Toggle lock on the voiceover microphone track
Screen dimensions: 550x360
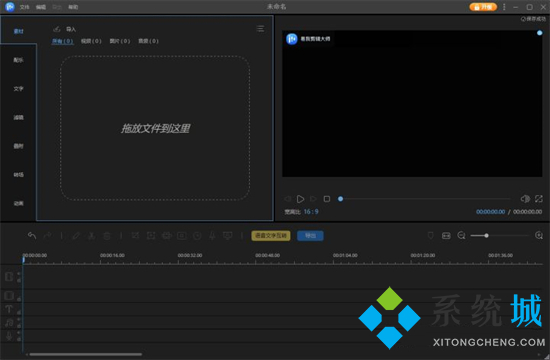point(19,339)
